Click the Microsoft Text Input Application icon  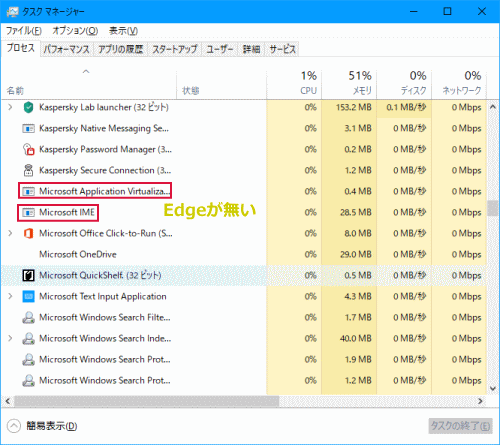point(29,296)
